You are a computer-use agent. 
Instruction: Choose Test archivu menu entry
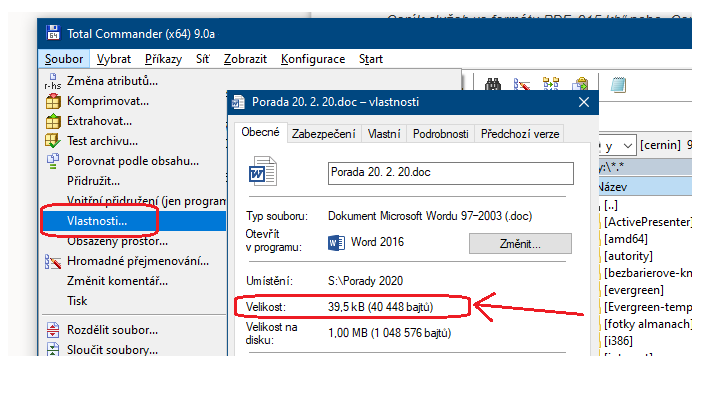102,141
